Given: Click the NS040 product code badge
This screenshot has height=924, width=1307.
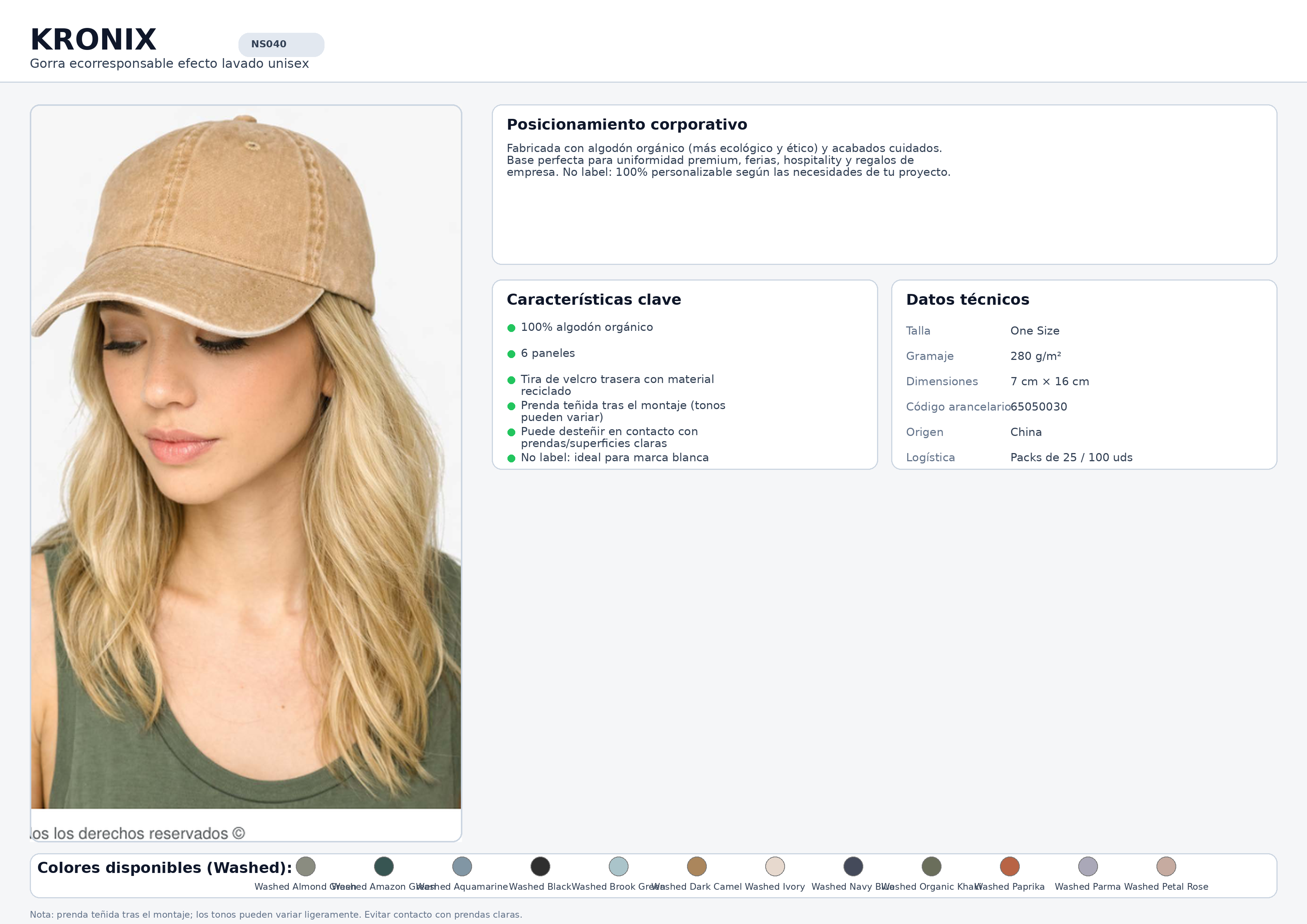Looking at the screenshot, I should pyautogui.click(x=281, y=44).
